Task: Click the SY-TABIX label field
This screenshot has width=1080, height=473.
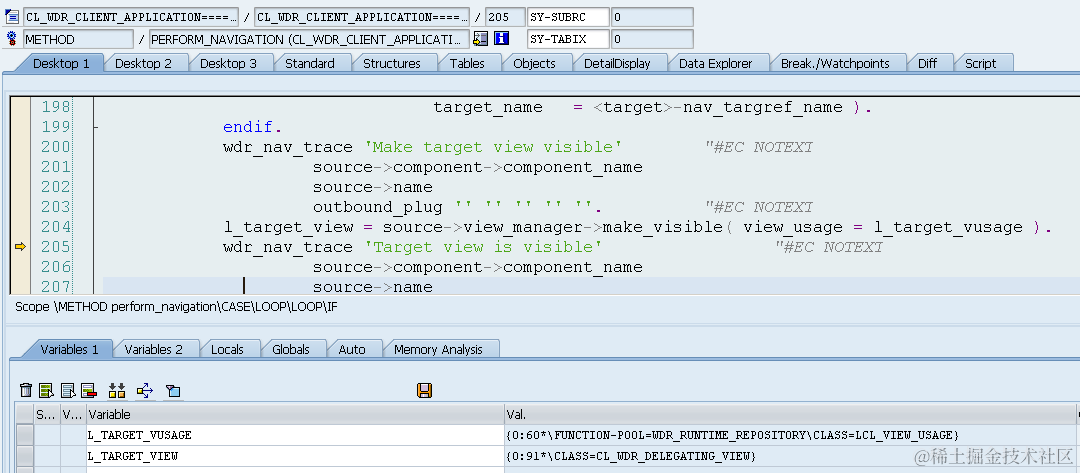Action: (568, 39)
